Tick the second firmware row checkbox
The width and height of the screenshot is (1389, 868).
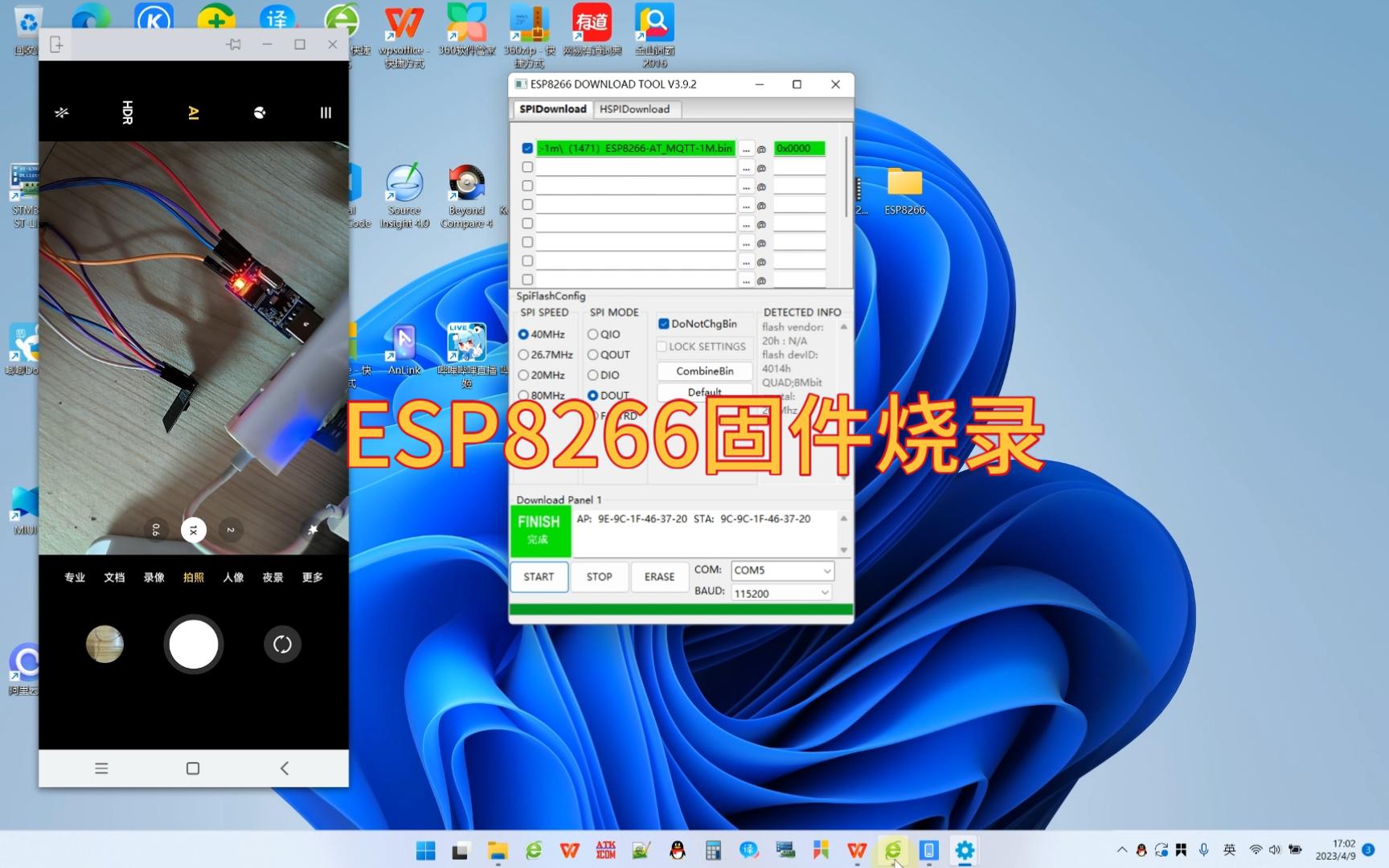pos(527,167)
